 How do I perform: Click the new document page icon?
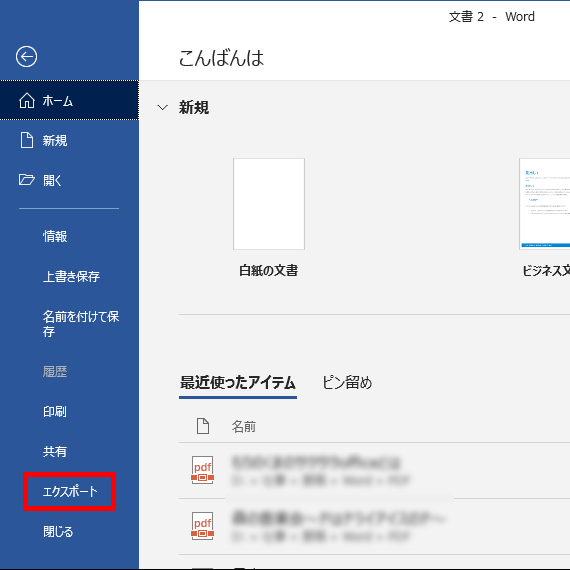[27, 140]
